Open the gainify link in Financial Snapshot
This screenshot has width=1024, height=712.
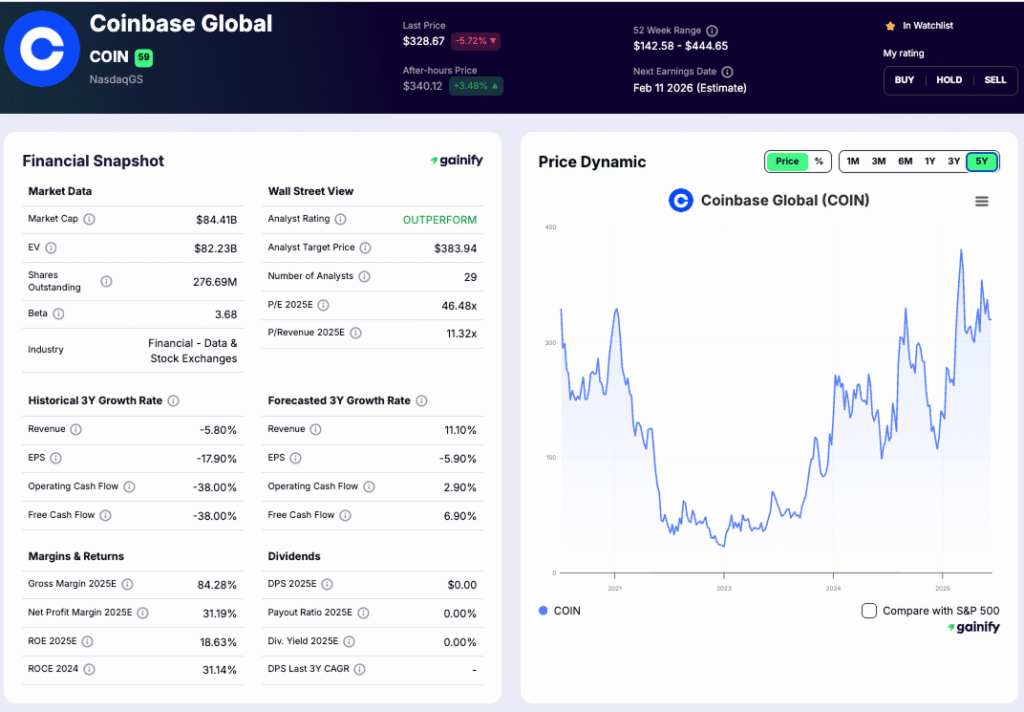[x=457, y=160]
